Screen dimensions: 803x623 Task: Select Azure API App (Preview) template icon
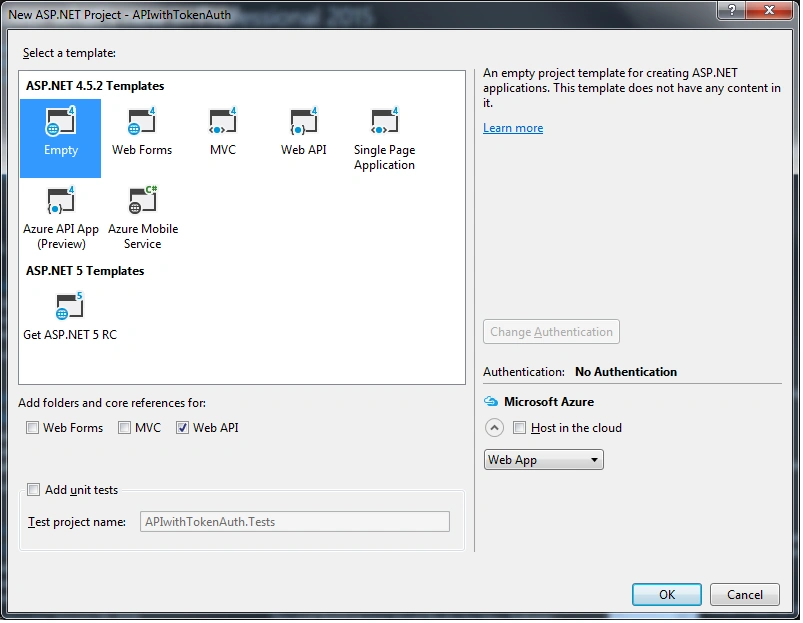pos(60,200)
